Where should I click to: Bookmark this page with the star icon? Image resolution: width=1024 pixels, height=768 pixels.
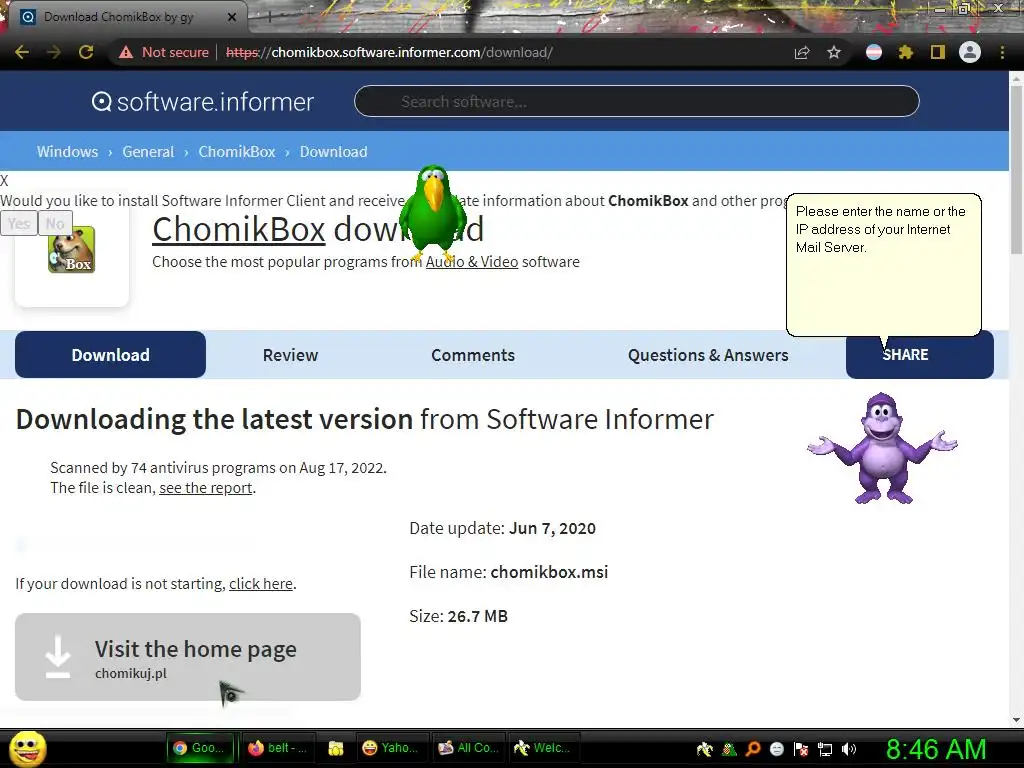pos(834,52)
